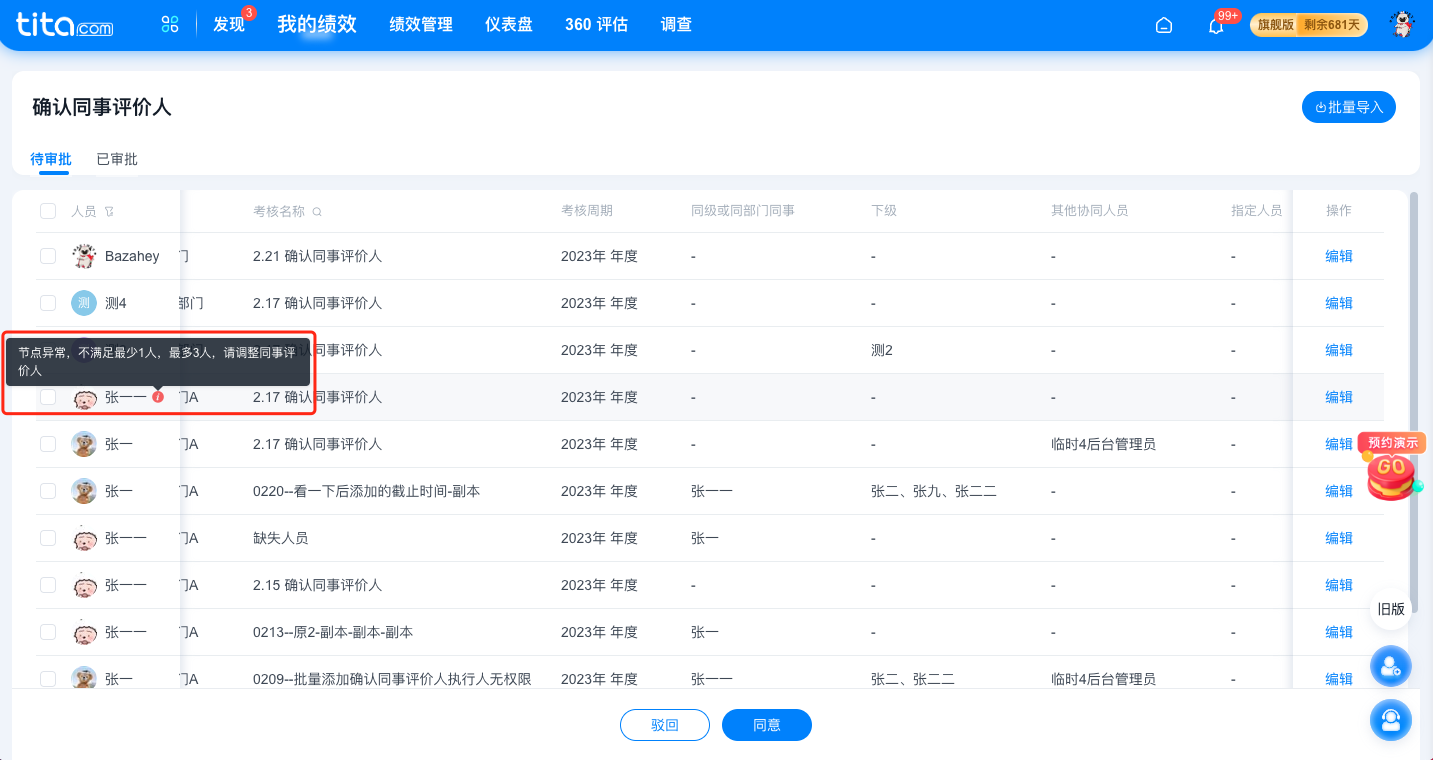Click the 下级 cell showing 测2
This screenshot has height=760, width=1433.
882,350
